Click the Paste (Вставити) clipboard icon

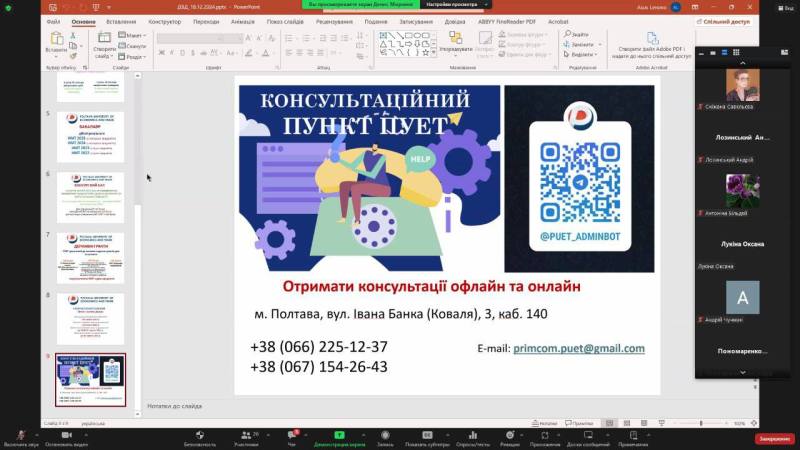coord(56,40)
